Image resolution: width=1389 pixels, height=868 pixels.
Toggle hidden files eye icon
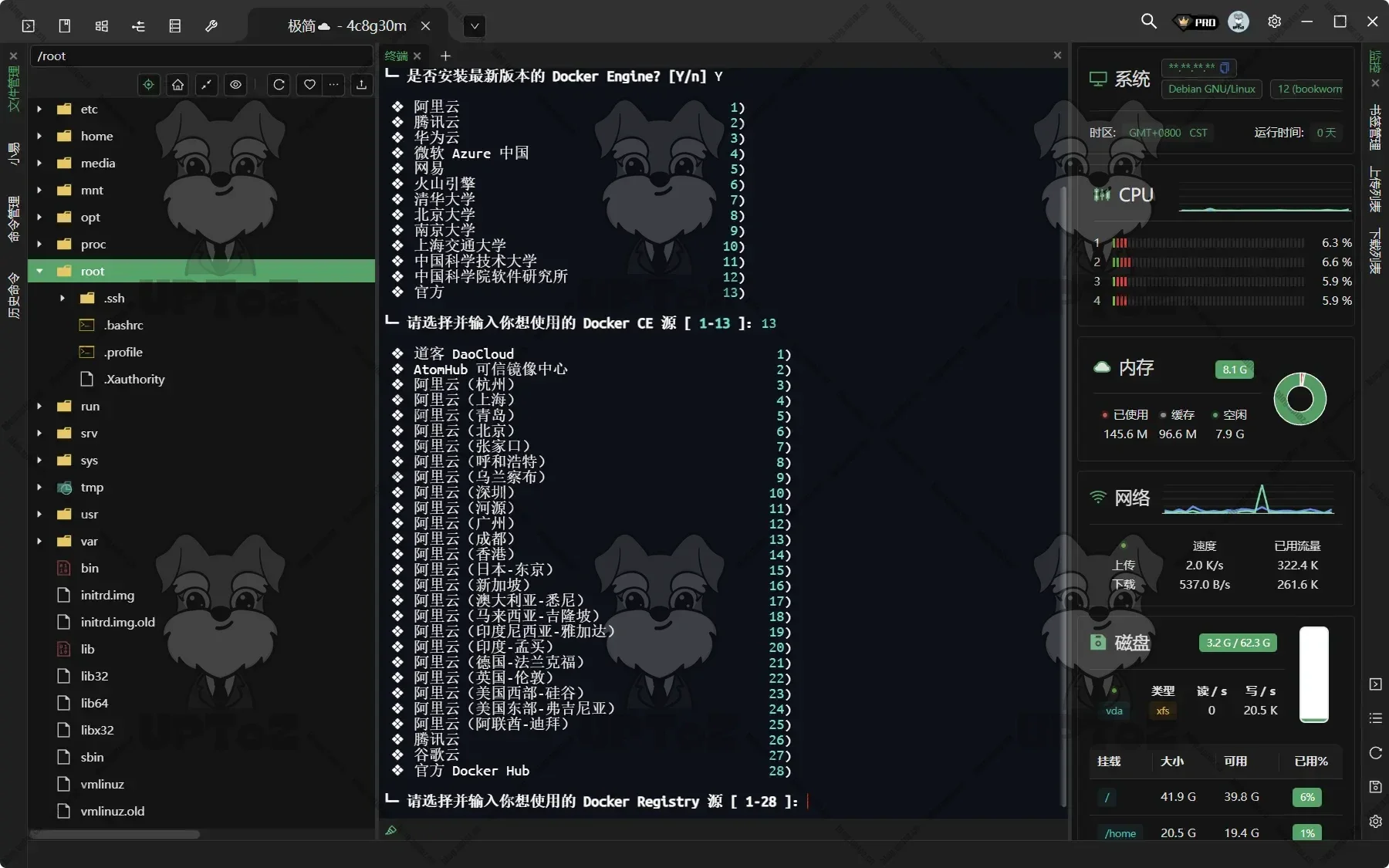pyautogui.click(x=236, y=85)
